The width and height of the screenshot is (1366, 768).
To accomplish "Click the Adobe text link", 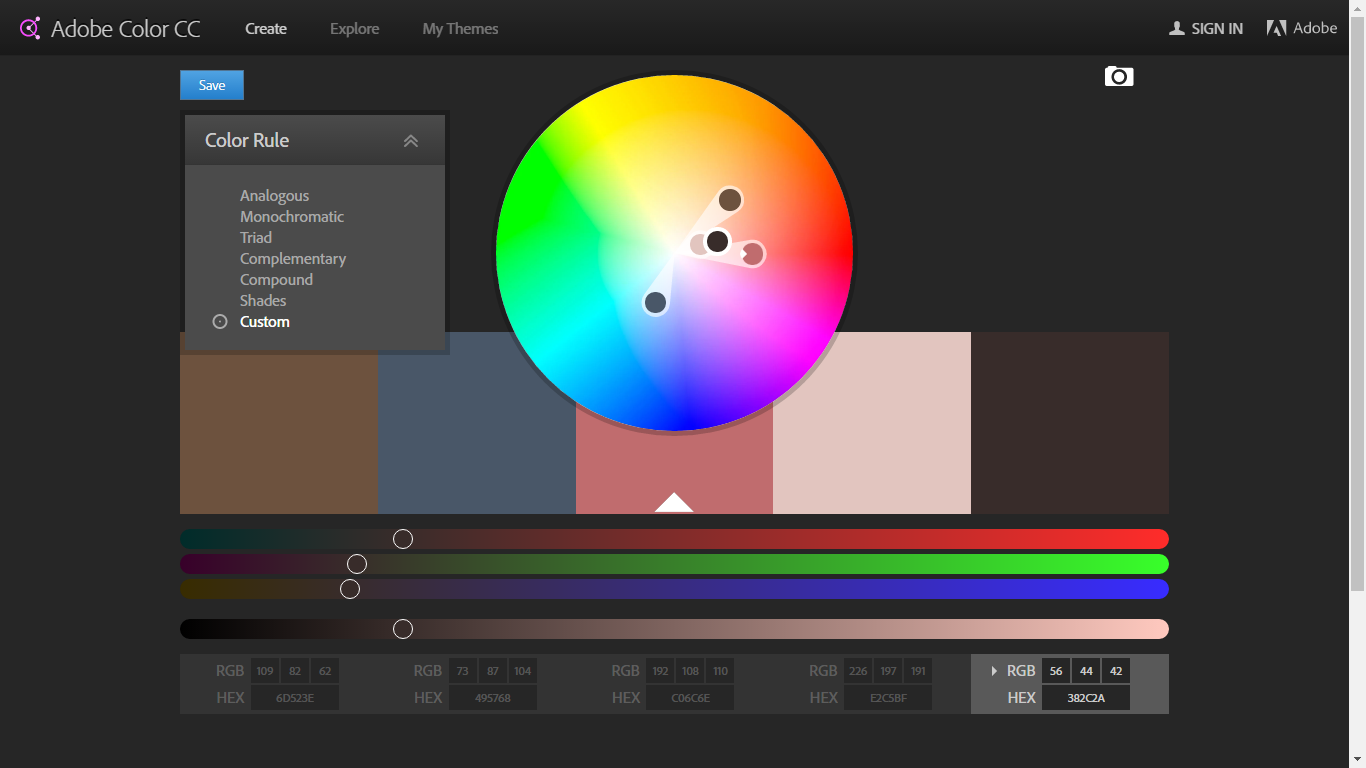I will pos(1315,28).
